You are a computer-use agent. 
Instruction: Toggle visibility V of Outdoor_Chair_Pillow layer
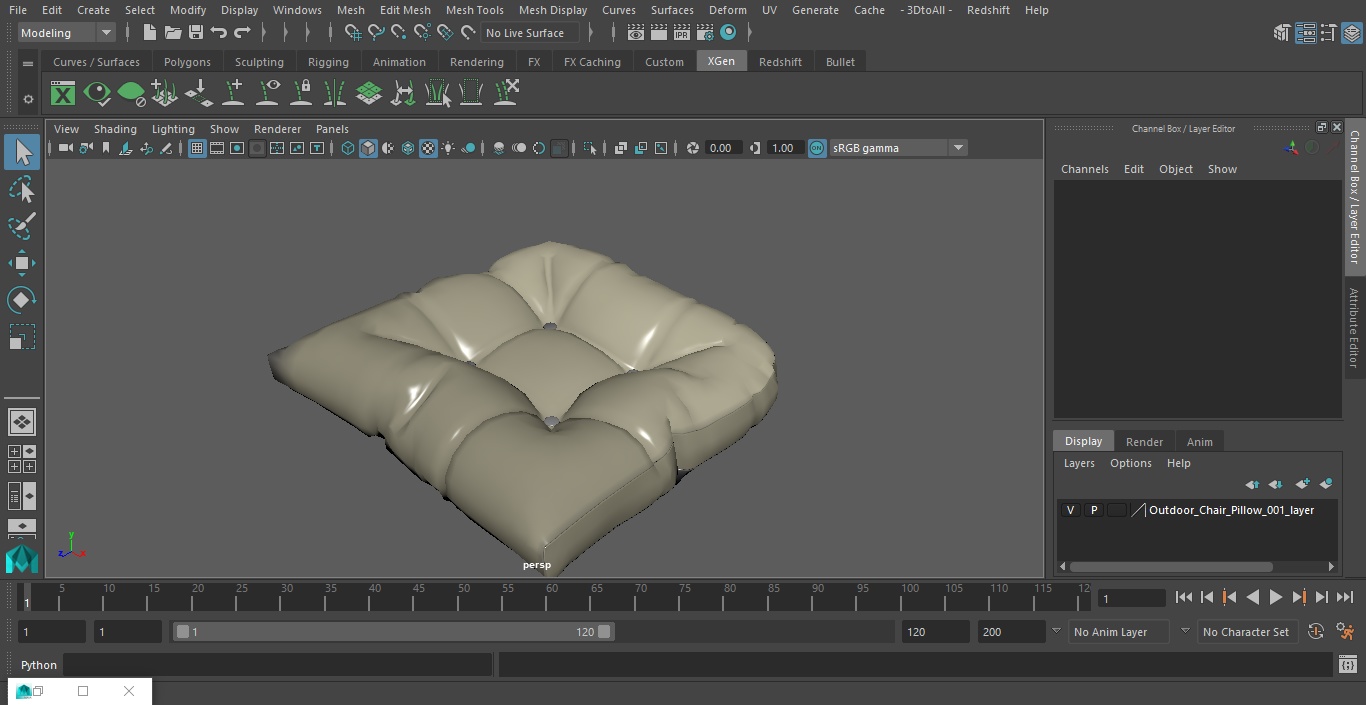tap(1070, 510)
